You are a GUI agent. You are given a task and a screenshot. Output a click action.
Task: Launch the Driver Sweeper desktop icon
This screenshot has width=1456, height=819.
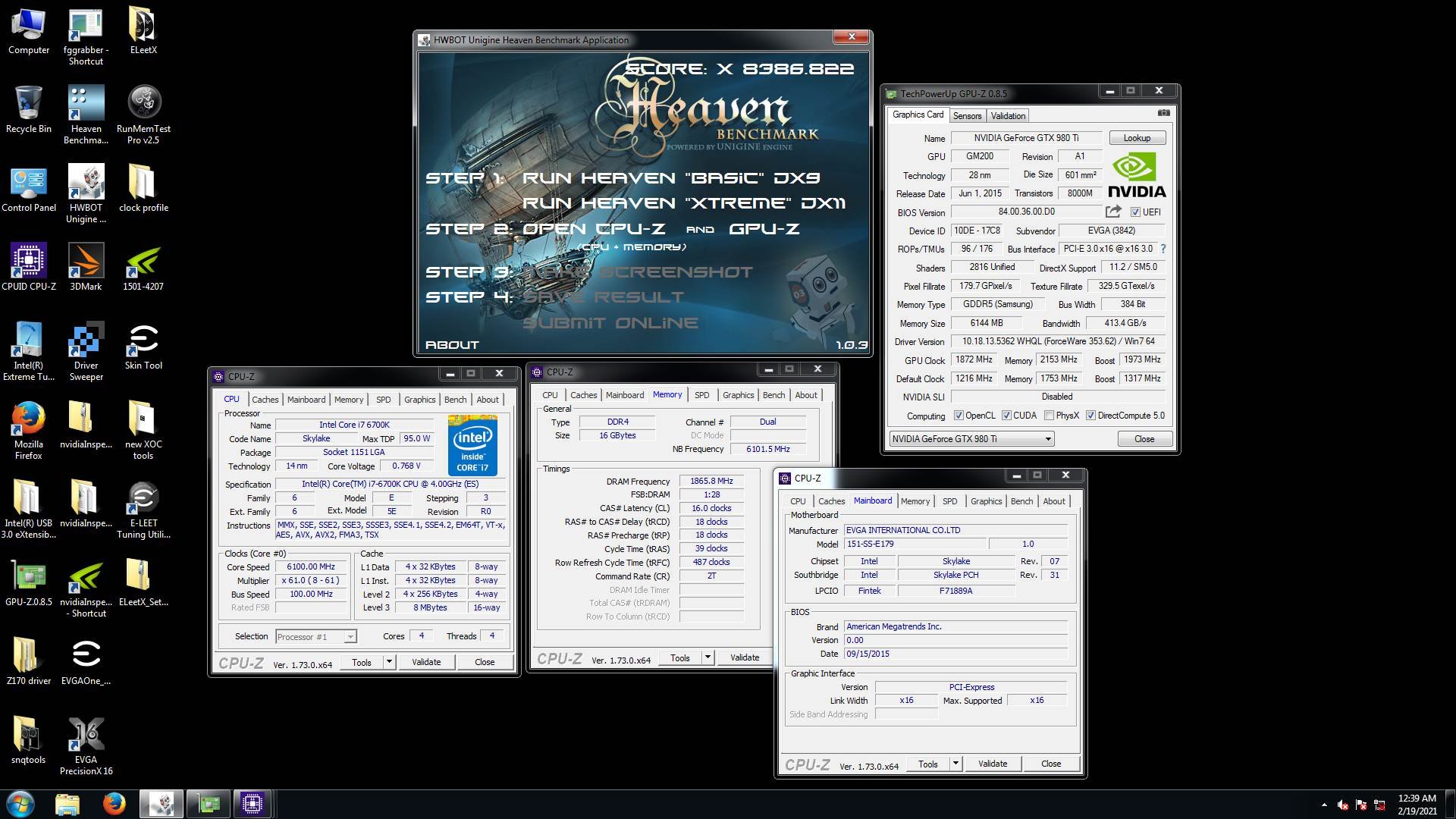(x=86, y=353)
